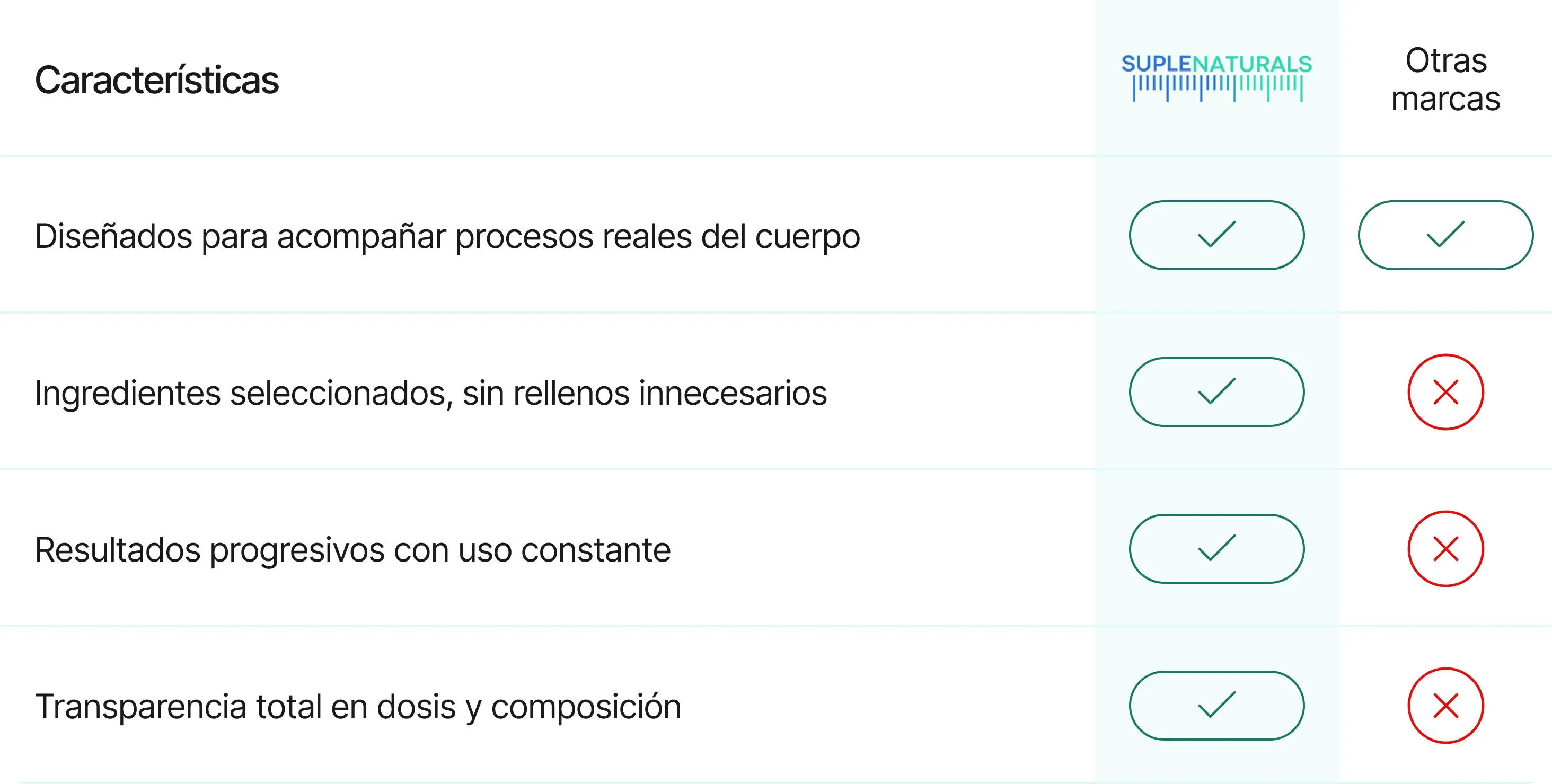Click red X for 'Resultados progresivos' row
This screenshot has width=1552, height=784.
pyautogui.click(x=1445, y=549)
